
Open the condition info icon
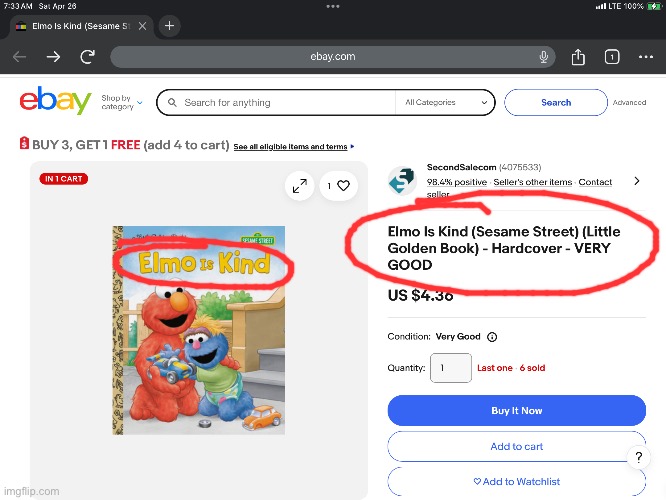[492, 337]
